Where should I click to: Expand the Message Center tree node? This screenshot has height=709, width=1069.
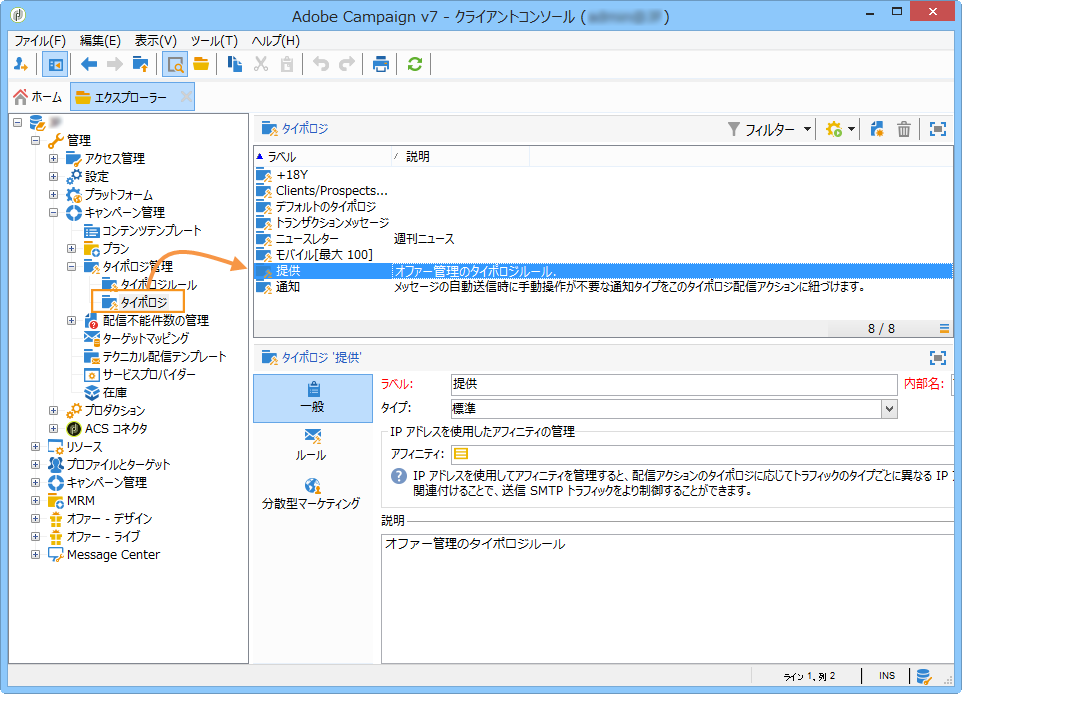click(35, 554)
